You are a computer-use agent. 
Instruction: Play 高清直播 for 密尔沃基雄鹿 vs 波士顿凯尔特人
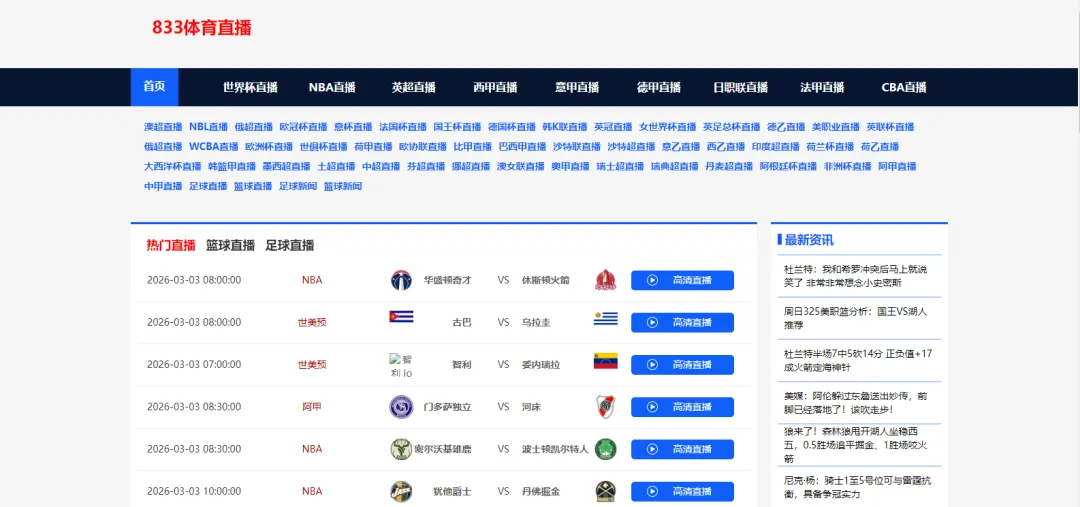(682, 449)
